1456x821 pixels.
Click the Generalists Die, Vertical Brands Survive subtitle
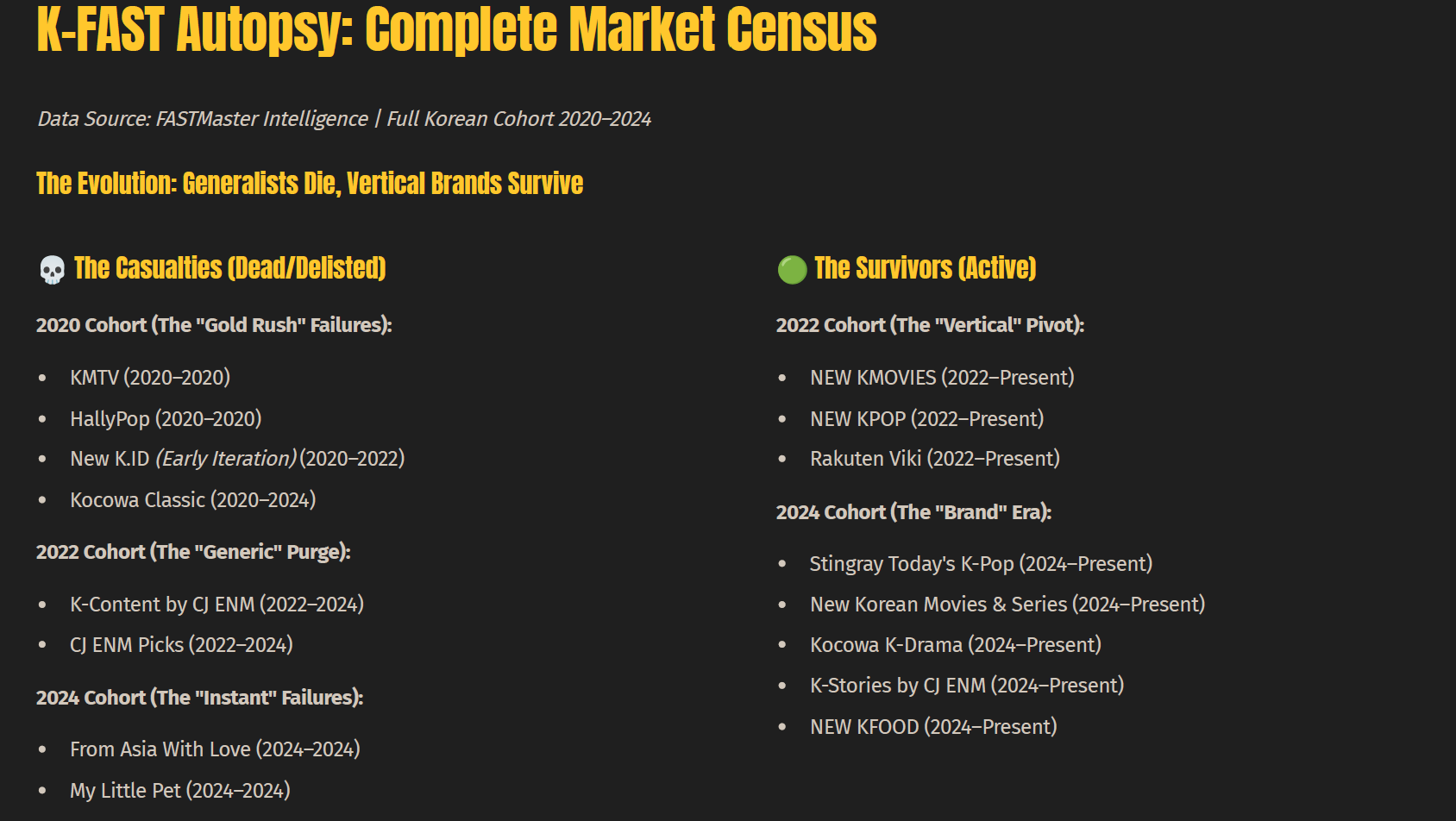coord(310,184)
